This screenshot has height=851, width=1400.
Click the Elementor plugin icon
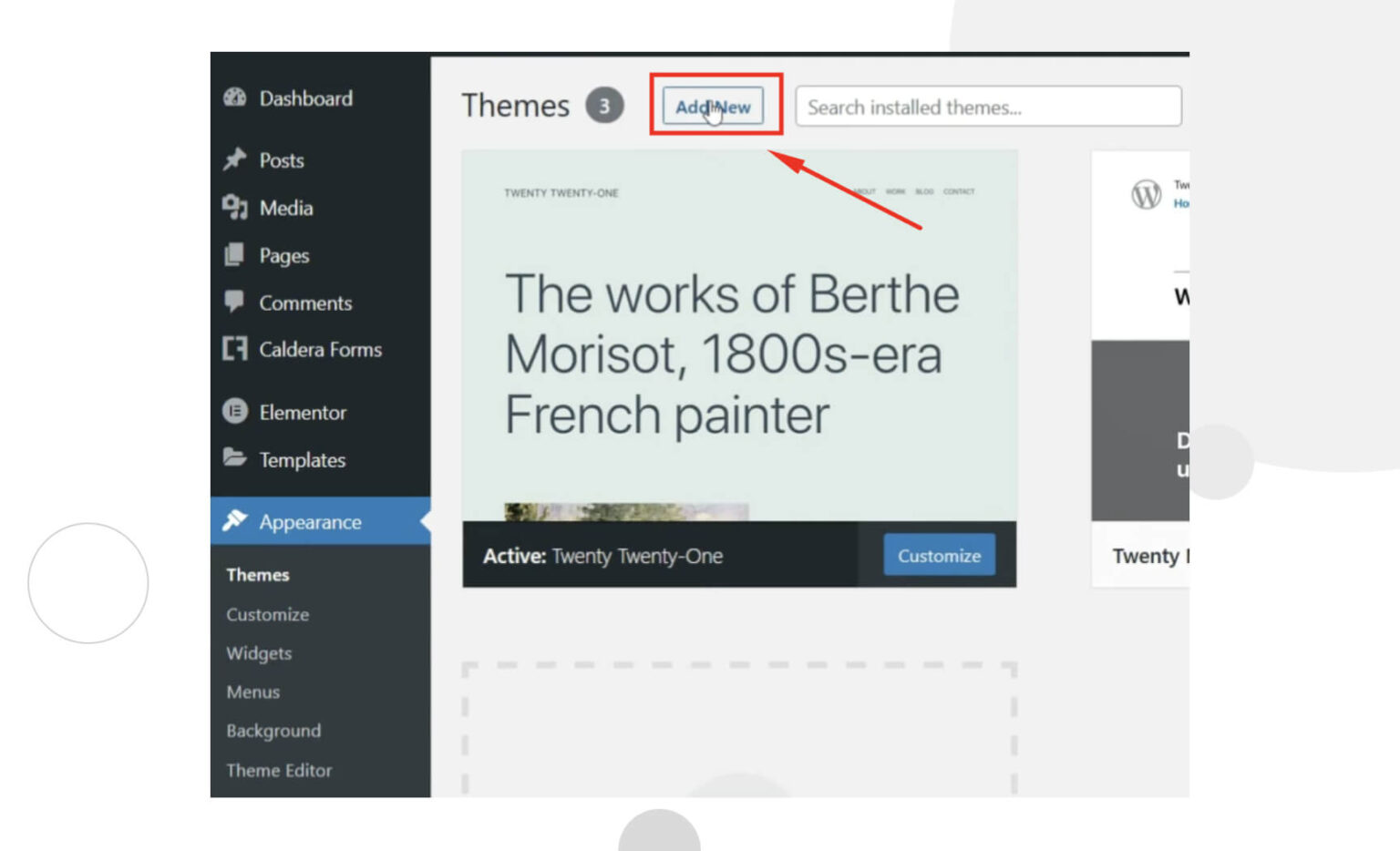tap(235, 412)
